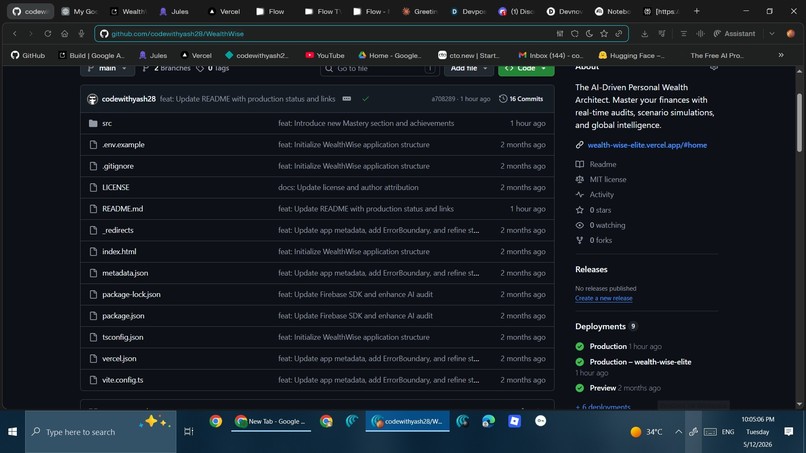Open the src folder
Image resolution: width=806 pixels, height=453 pixels.
107,123
